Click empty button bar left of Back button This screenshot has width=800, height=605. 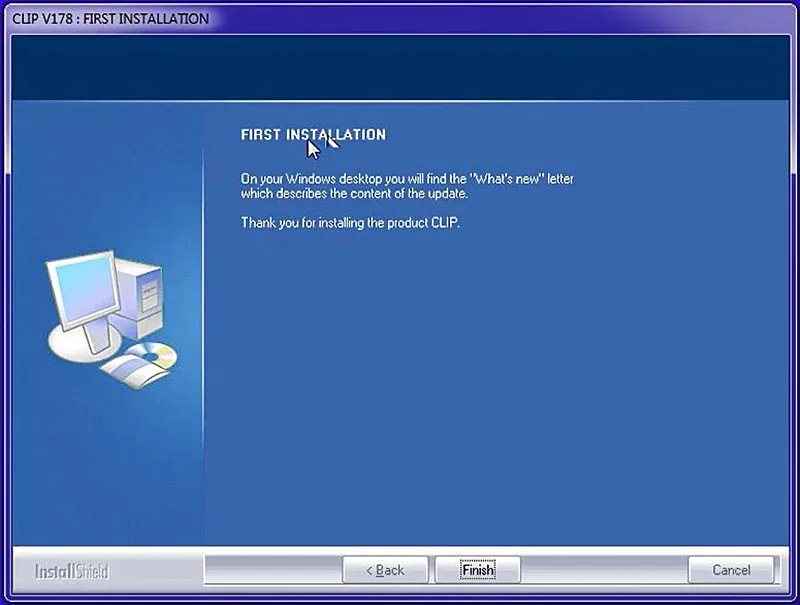click(273, 570)
